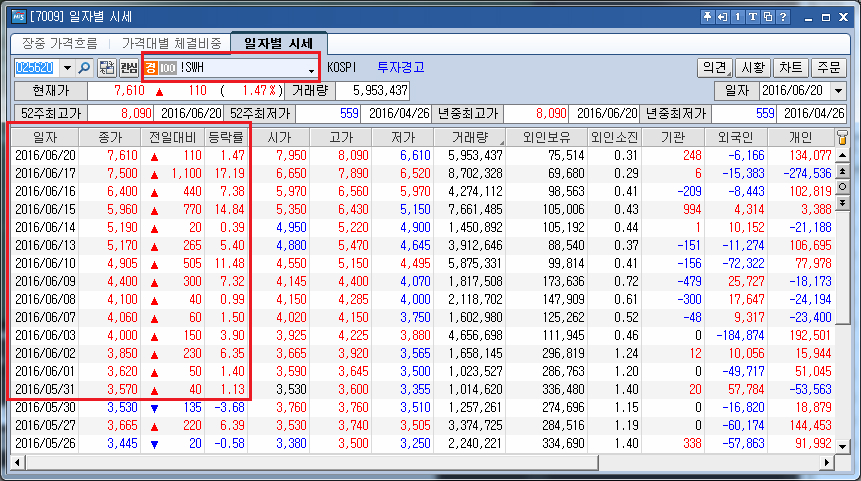Screen dimensions: 861x481
Task: Click the padlock icon at table header corner
Action: tap(842, 137)
